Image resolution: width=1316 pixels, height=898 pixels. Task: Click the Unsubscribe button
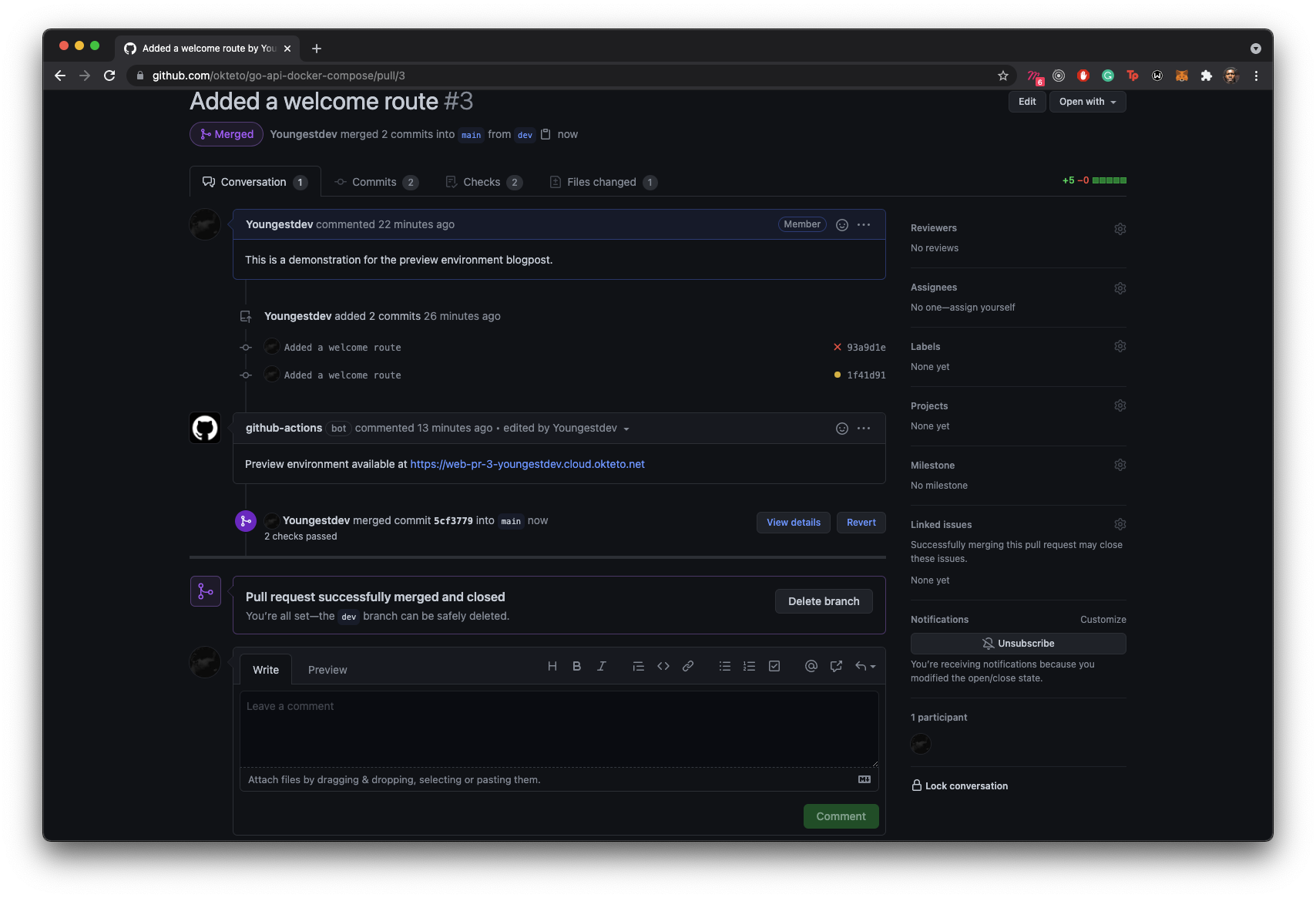point(1019,644)
